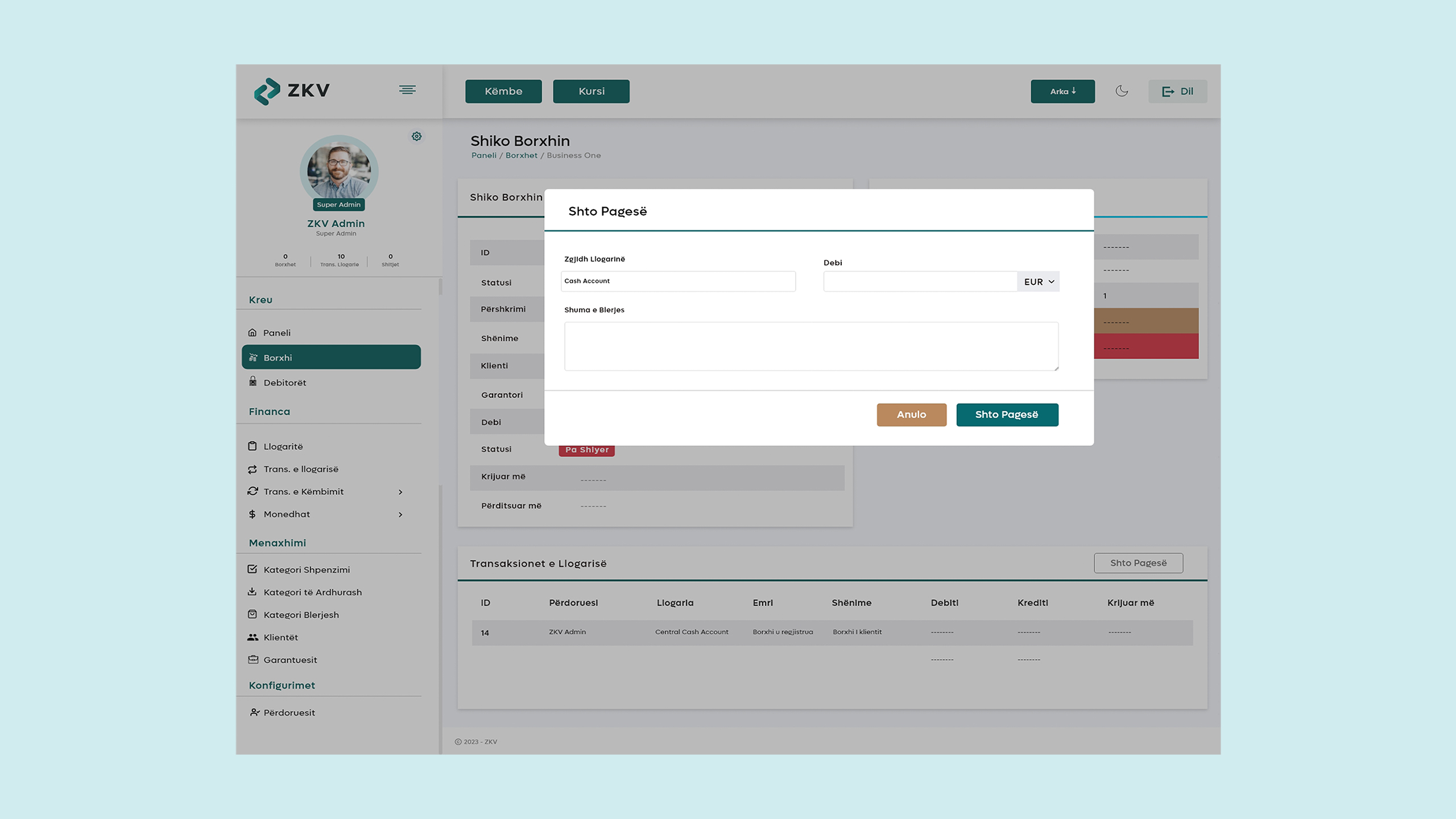The width and height of the screenshot is (1456, 819).
Task: Open Kategori Shpenzimi menu item
Action: pos(306,569)
